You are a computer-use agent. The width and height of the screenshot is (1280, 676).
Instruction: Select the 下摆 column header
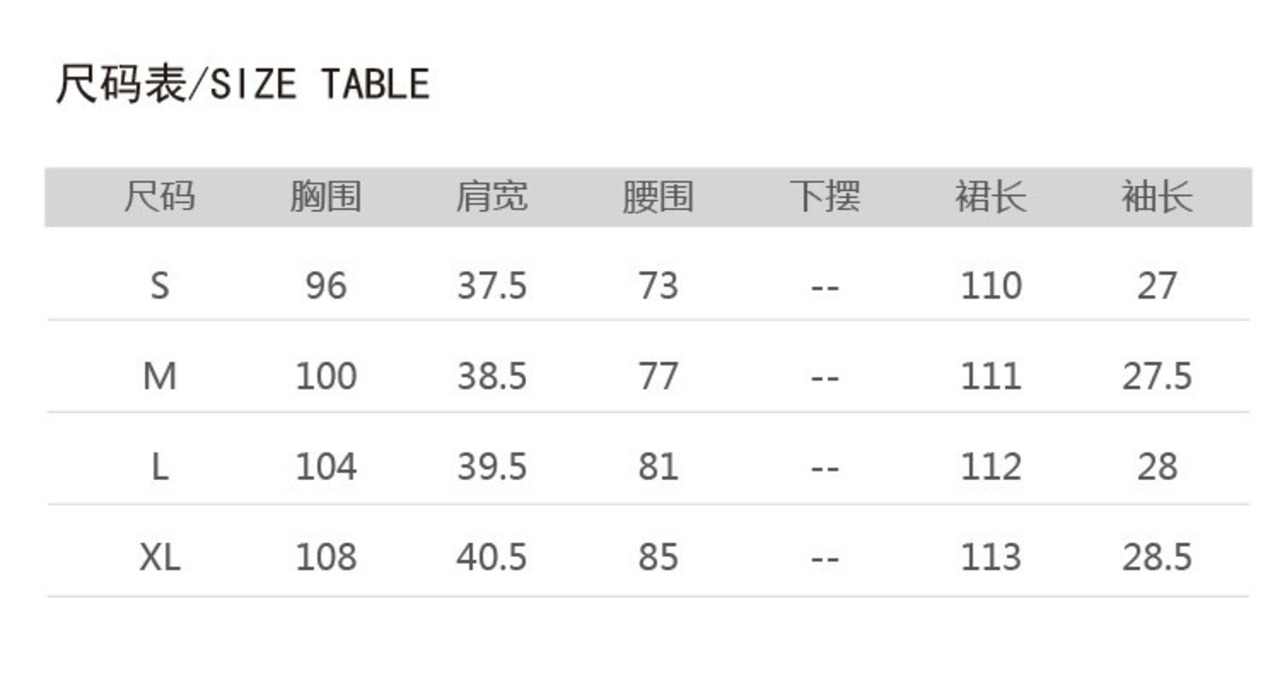coord(824,197)
